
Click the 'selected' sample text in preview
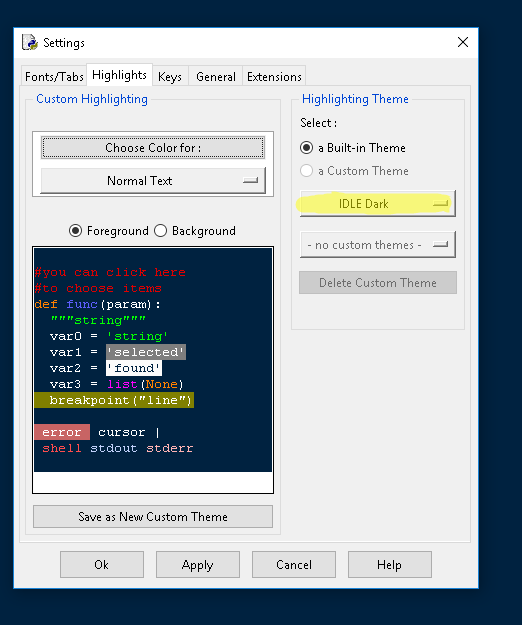point(146,352)
